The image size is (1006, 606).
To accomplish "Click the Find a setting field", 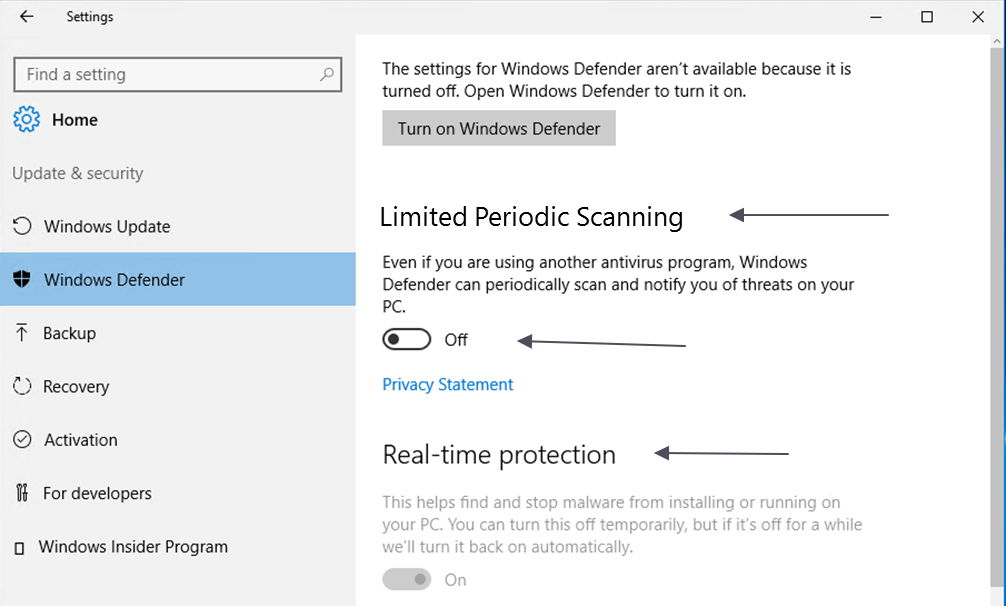I will pyautogui.click(x=178, y=74).
